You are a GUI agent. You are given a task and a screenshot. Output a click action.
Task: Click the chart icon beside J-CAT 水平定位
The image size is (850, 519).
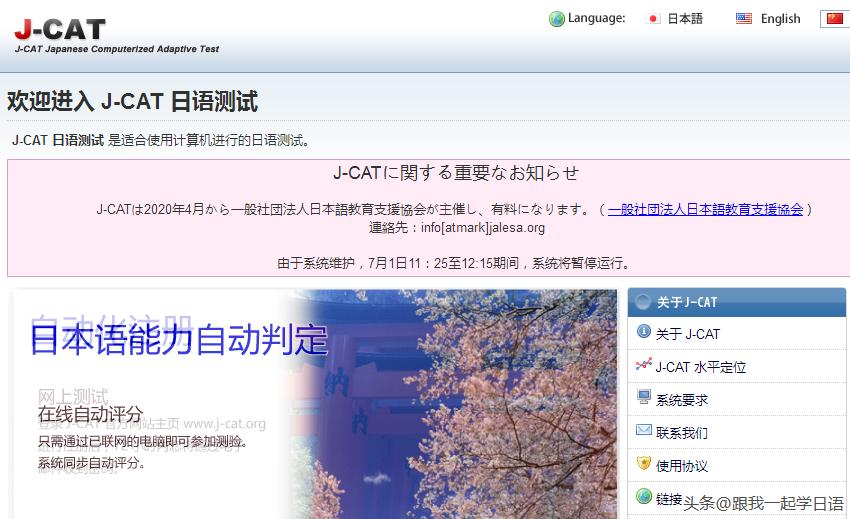pyautogui.click(x=643, y=364)
